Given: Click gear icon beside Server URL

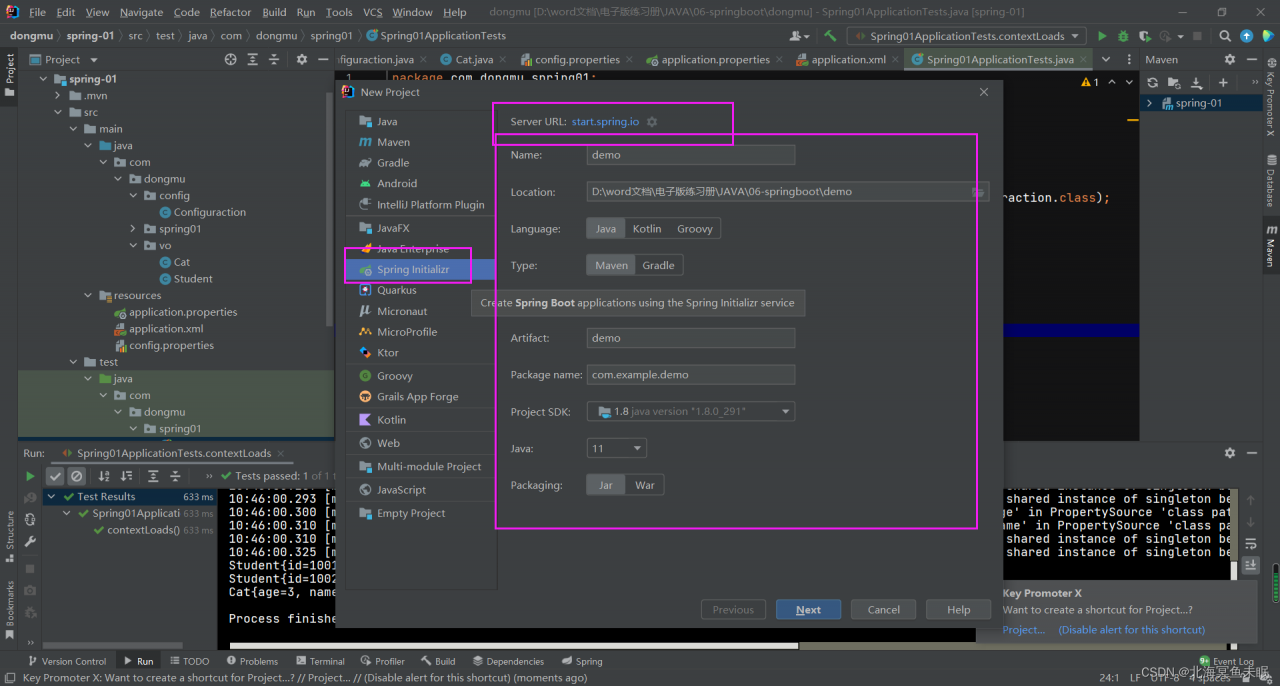Looking at the screenshot, I should pyautogui.click(x=652, y=122).
